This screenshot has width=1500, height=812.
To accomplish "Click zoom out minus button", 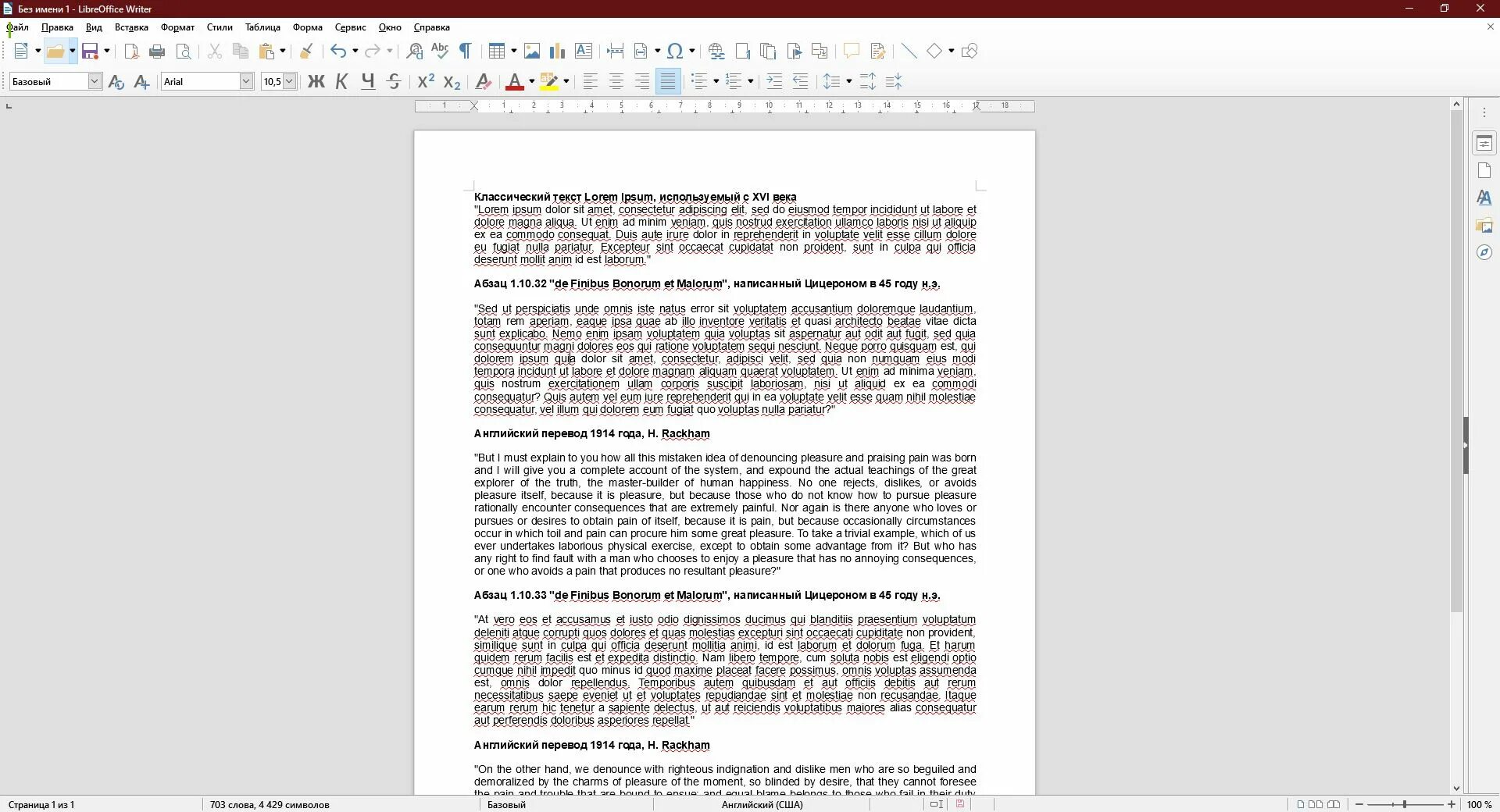I will click(1359, 804).
